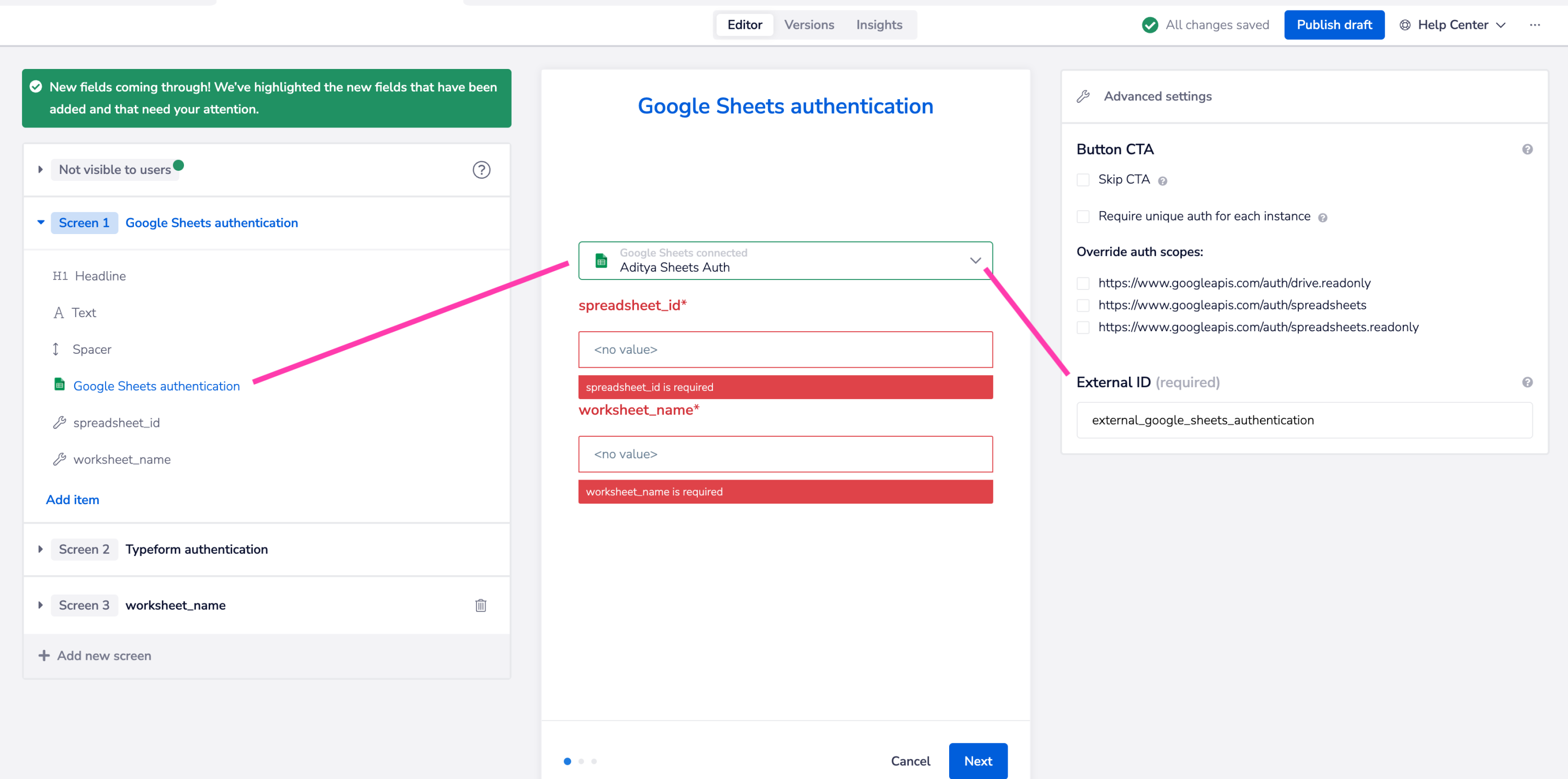Click the second page indicator dot

pos(581,761)
